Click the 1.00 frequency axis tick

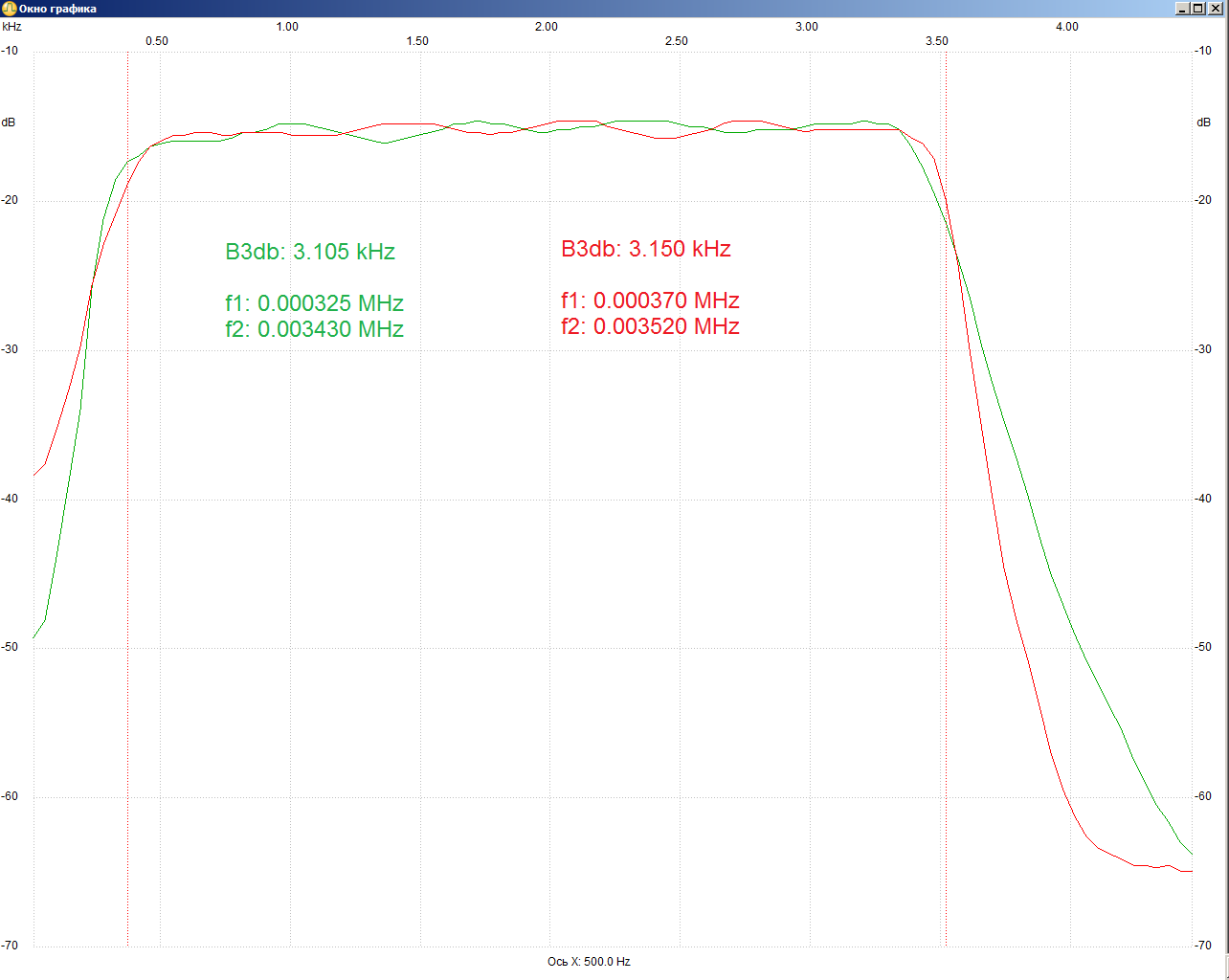287,27
